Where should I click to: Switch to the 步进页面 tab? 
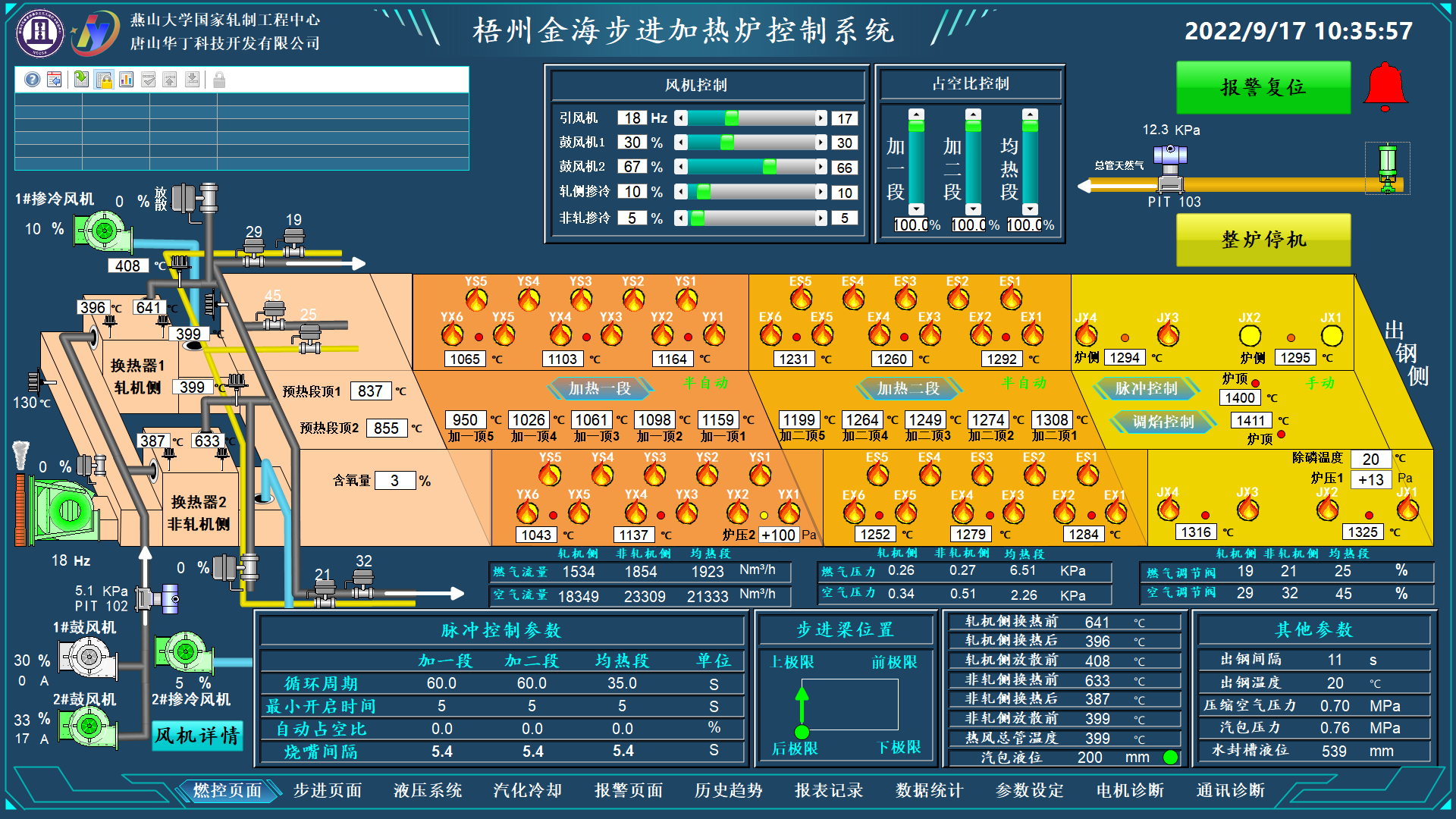[x=328, y=790]
